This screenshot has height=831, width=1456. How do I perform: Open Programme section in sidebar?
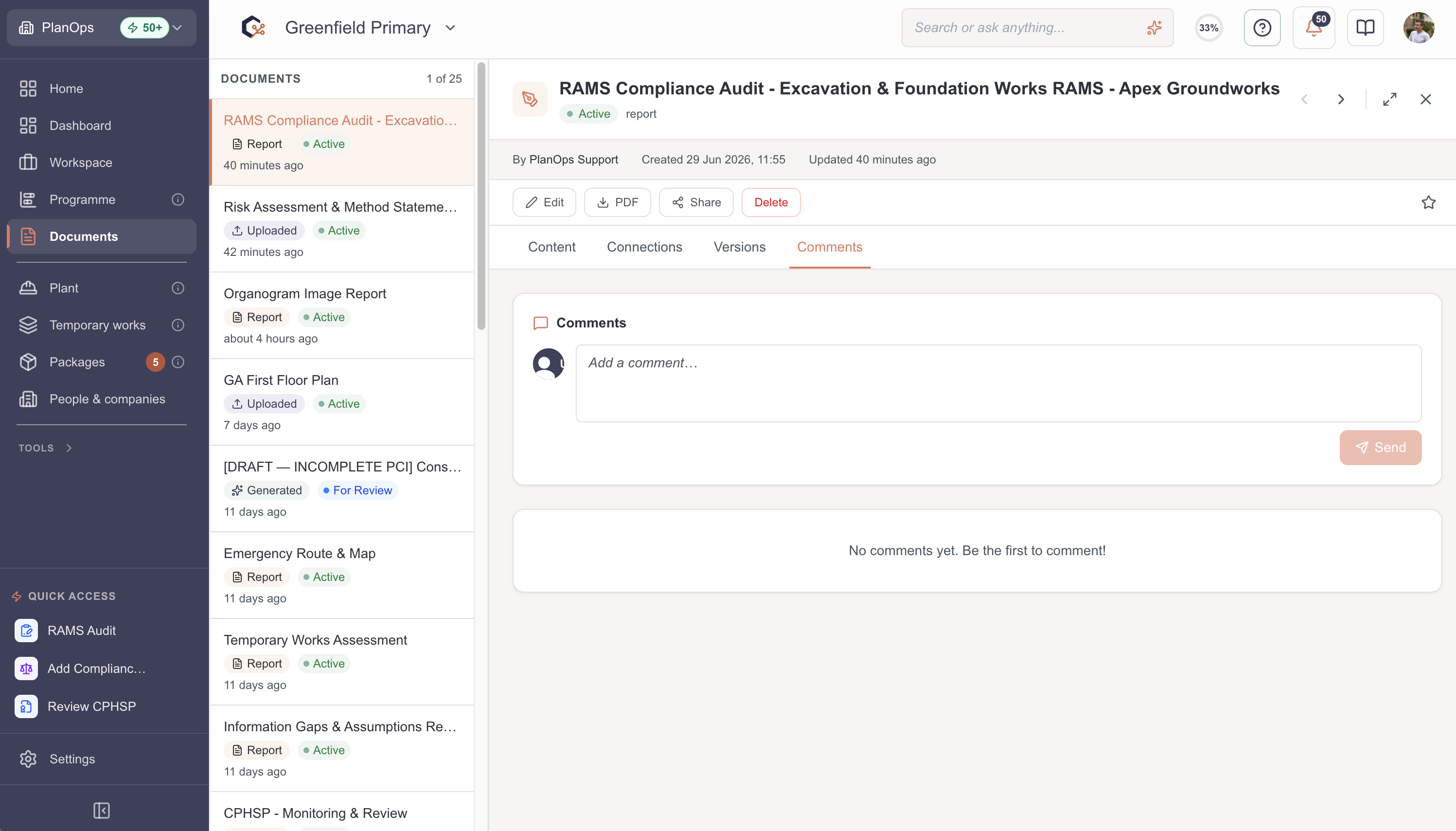[x=102, y=200]
